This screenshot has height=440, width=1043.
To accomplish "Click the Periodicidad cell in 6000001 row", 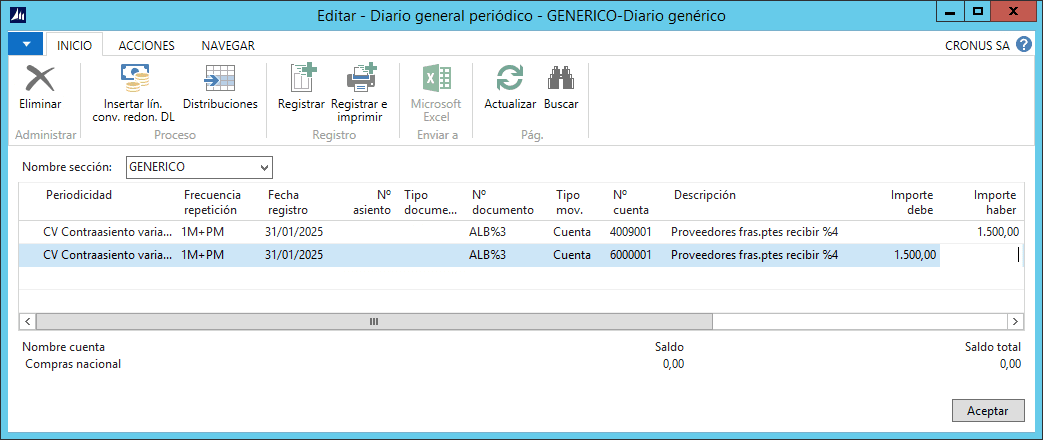I will point(107,255).
